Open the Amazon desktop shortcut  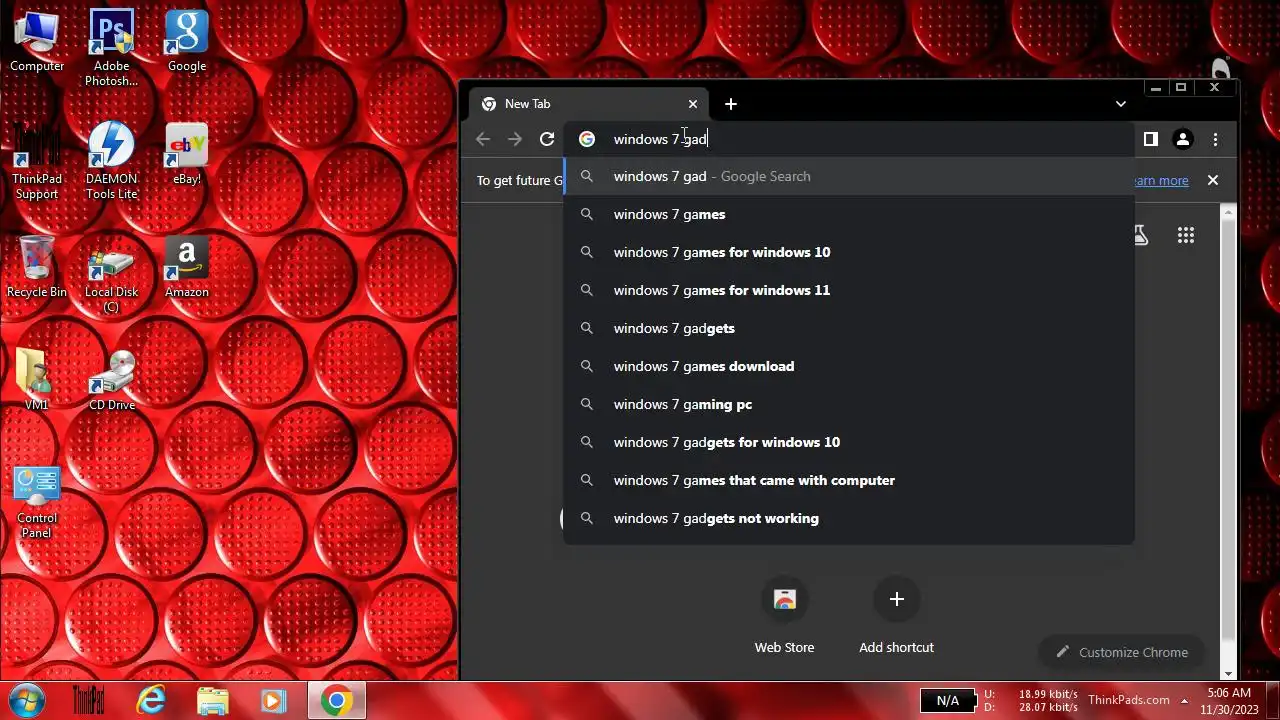pyautogui.click(x=186, y=267)
